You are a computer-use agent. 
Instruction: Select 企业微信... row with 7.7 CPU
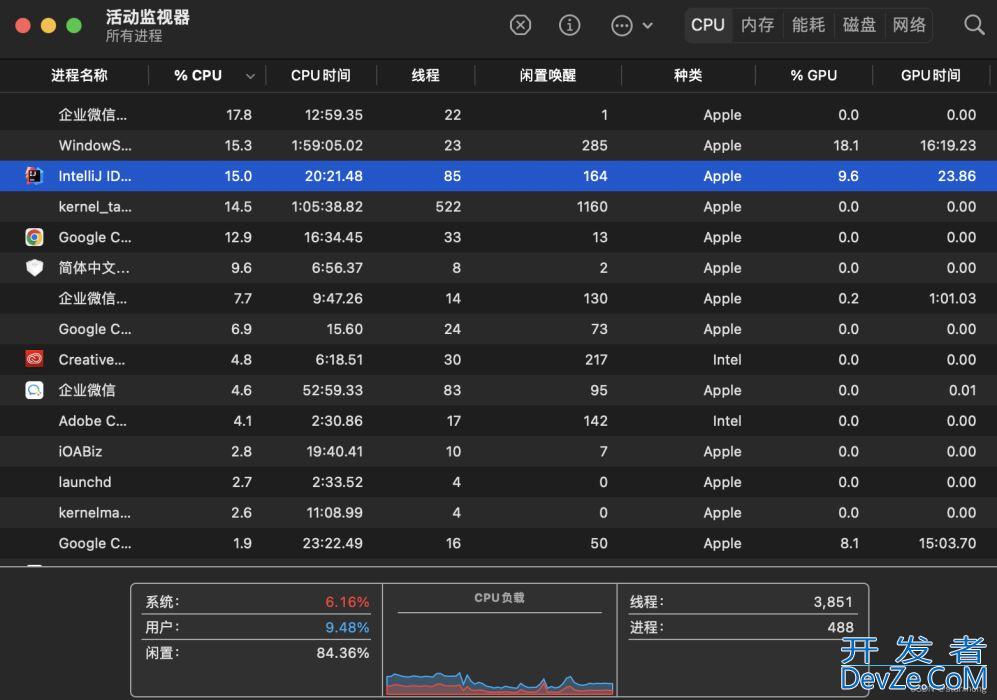(x=498, y=298)
